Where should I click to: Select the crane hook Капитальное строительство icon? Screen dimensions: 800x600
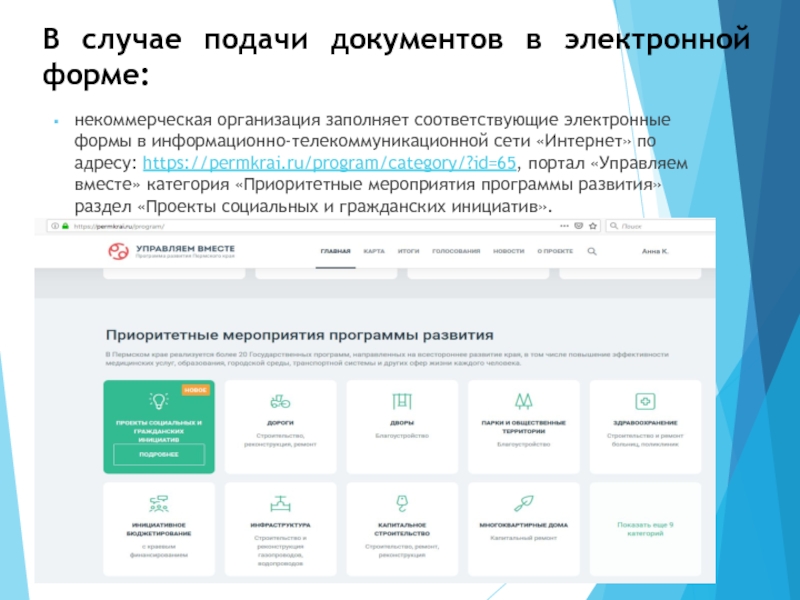(x=402, y=502)
